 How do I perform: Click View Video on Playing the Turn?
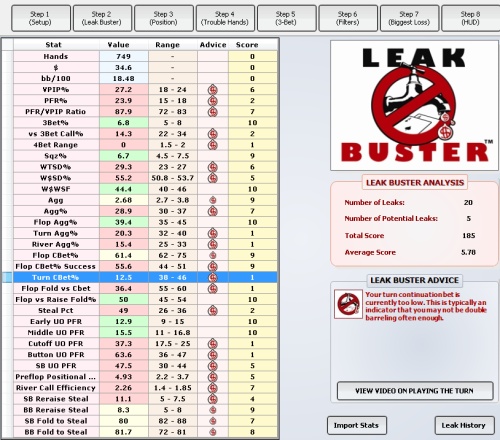(x=415, y=391)
